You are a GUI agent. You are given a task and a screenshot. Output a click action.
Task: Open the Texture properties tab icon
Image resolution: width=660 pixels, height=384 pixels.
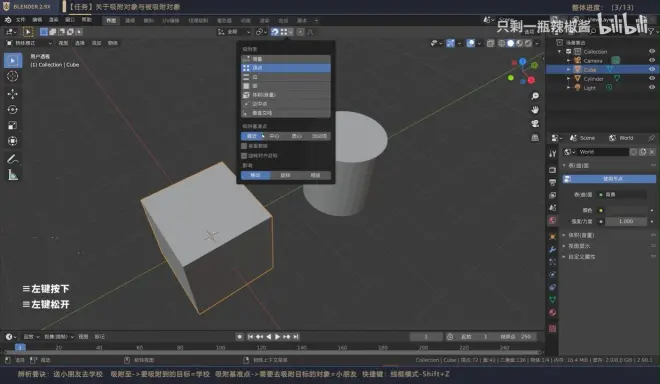click(553, 328)
